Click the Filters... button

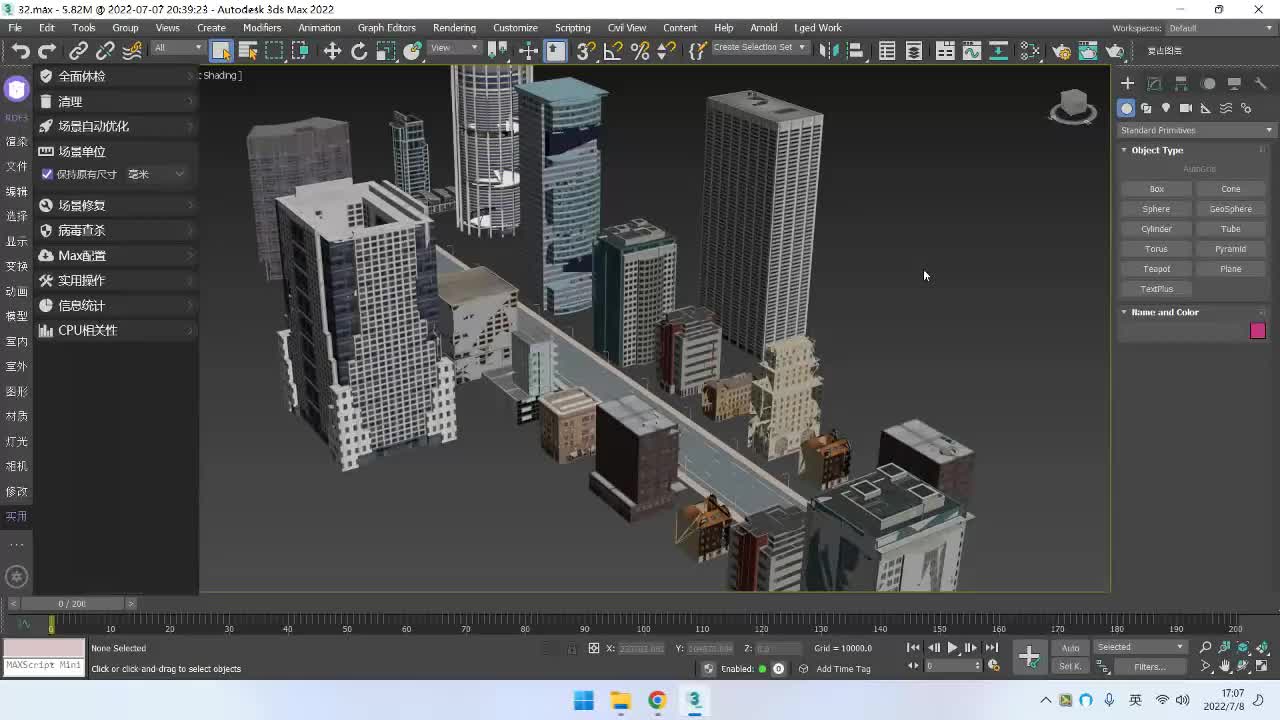(x=1149, y=667)
